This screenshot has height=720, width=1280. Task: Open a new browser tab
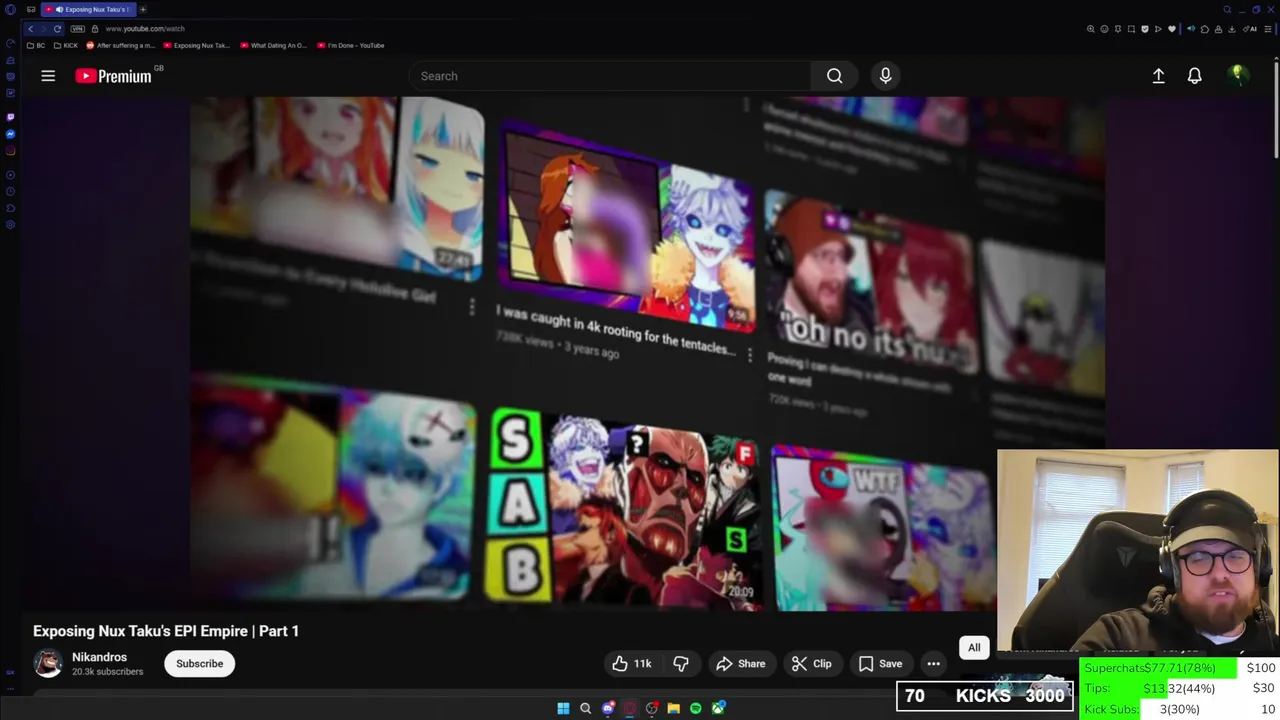tap(143, 9)
